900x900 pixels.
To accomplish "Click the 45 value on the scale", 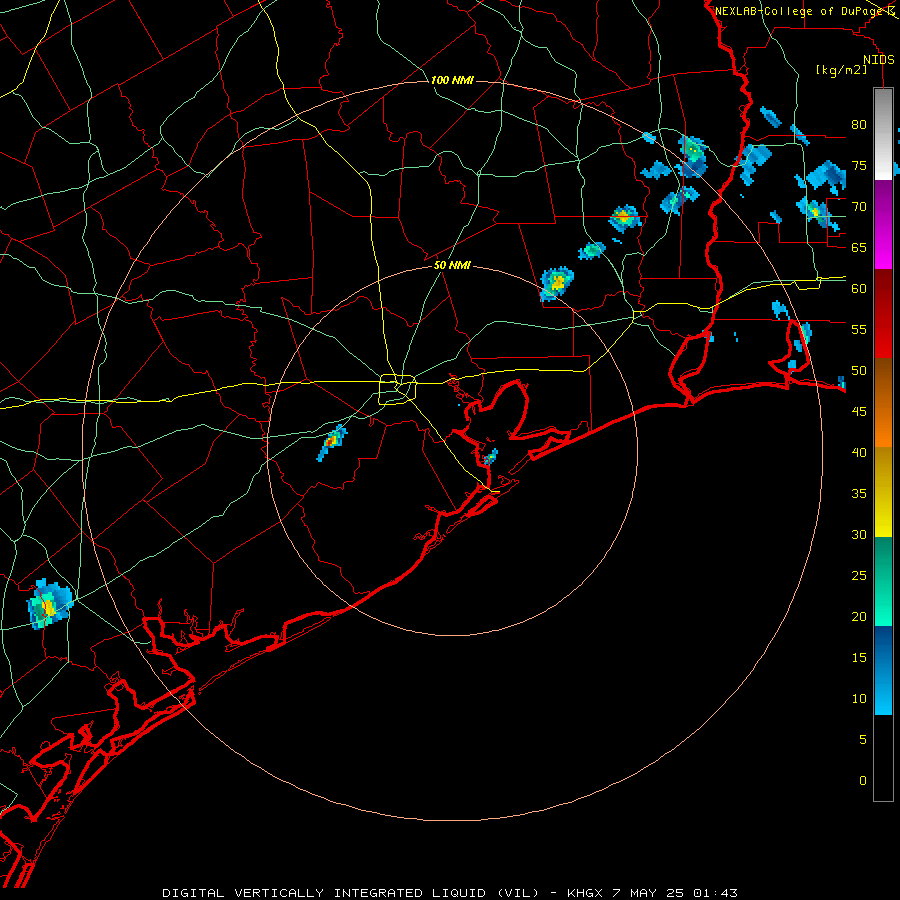I will [x=859, y=412].
